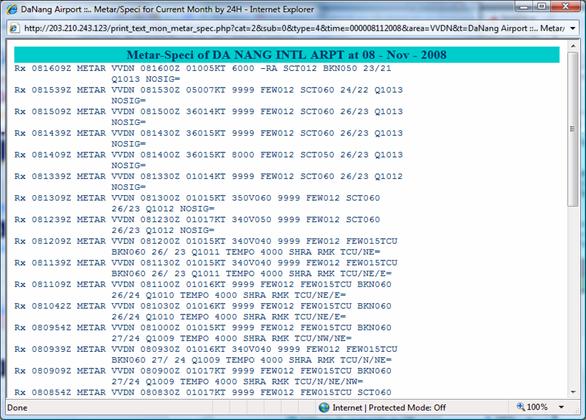This screenshot has height=420, width=586.
Task: Click the page icon beside the URL
Action: [x=14, y=28]
